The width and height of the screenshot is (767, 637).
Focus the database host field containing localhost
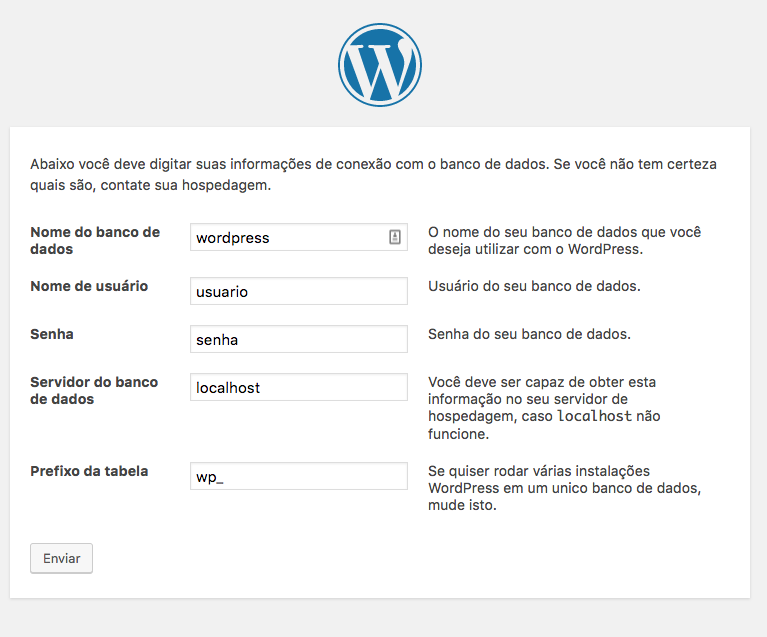point(298,387)
